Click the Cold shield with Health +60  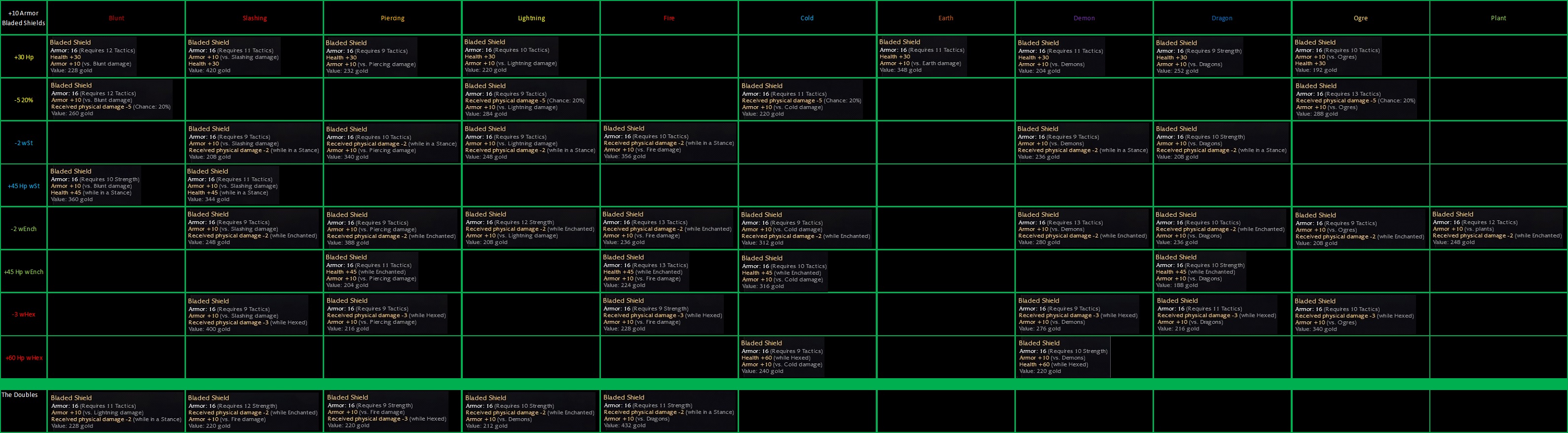click(782, 357)
